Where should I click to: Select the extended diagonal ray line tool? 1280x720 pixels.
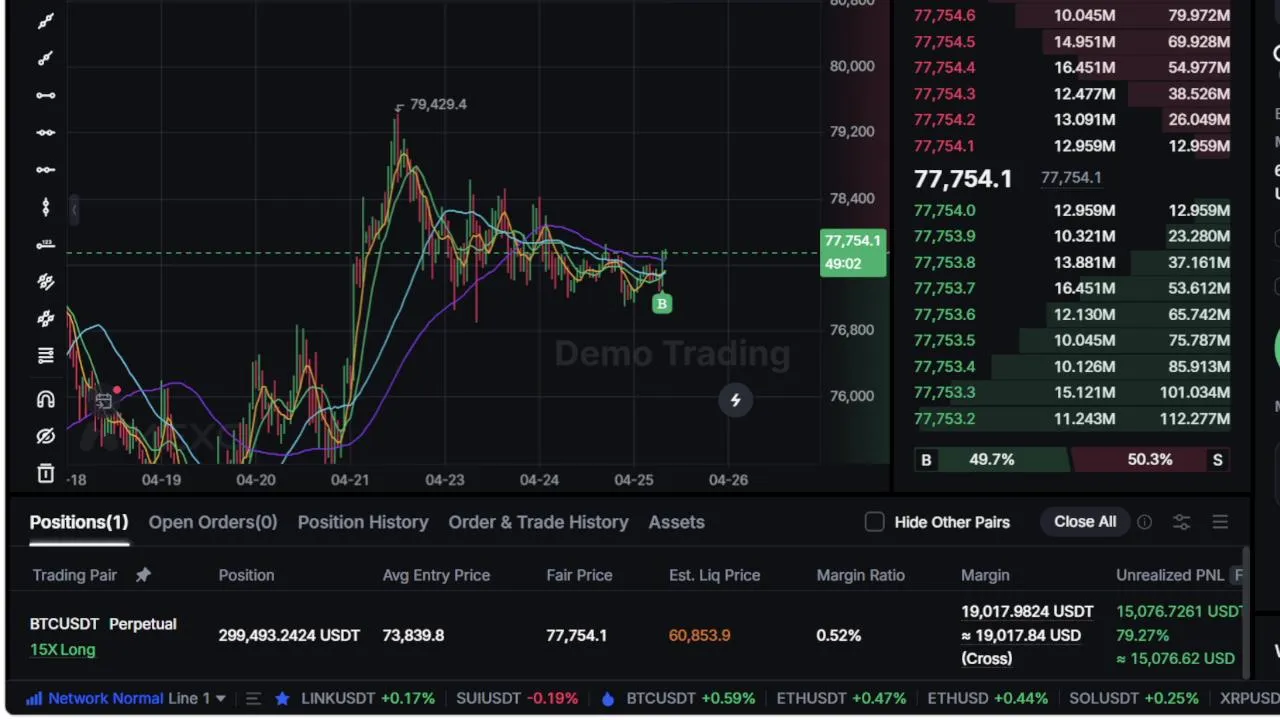(x=45, y=58)
